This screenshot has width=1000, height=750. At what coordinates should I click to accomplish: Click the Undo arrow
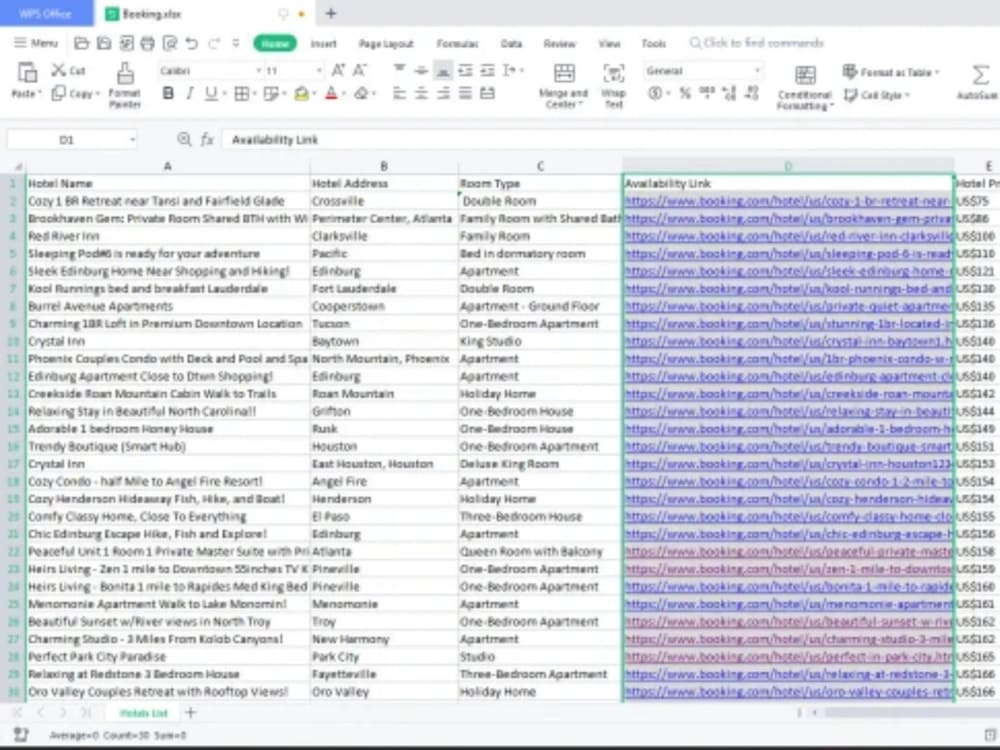[x=191, y=43]
